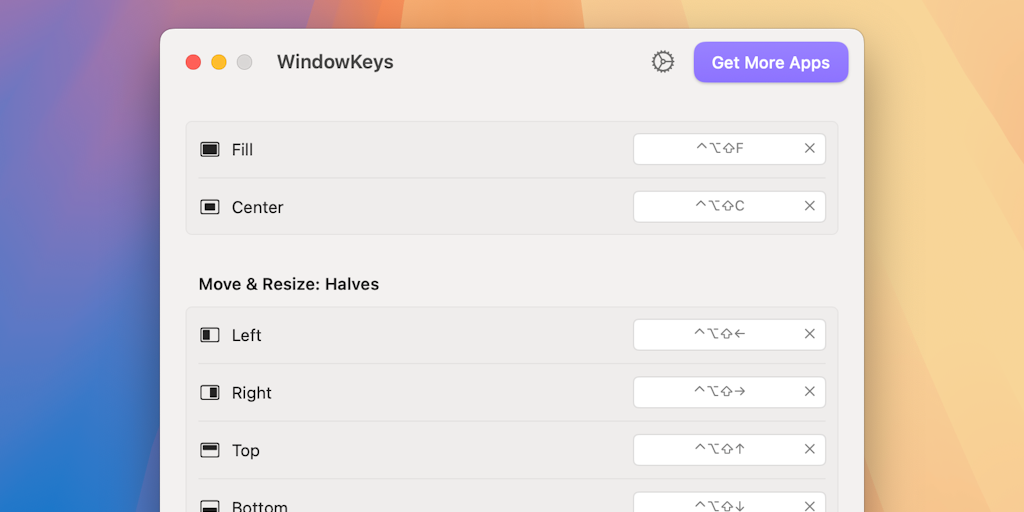1024x512 pixels.
Task: Minimize the WindowKeys window
Action: point(219,62)
